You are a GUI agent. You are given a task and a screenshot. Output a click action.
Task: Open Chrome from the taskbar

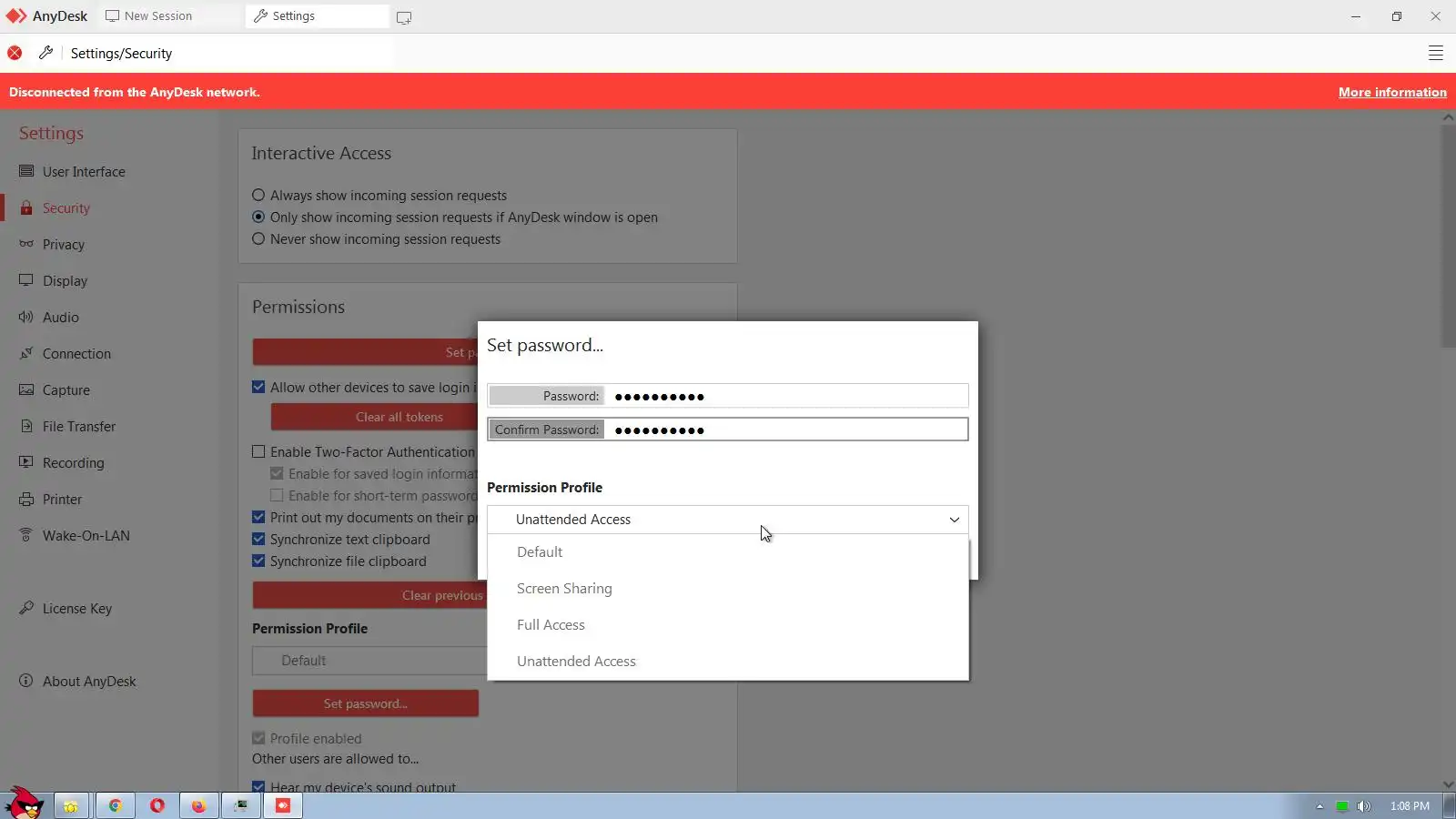coord(116,805)
